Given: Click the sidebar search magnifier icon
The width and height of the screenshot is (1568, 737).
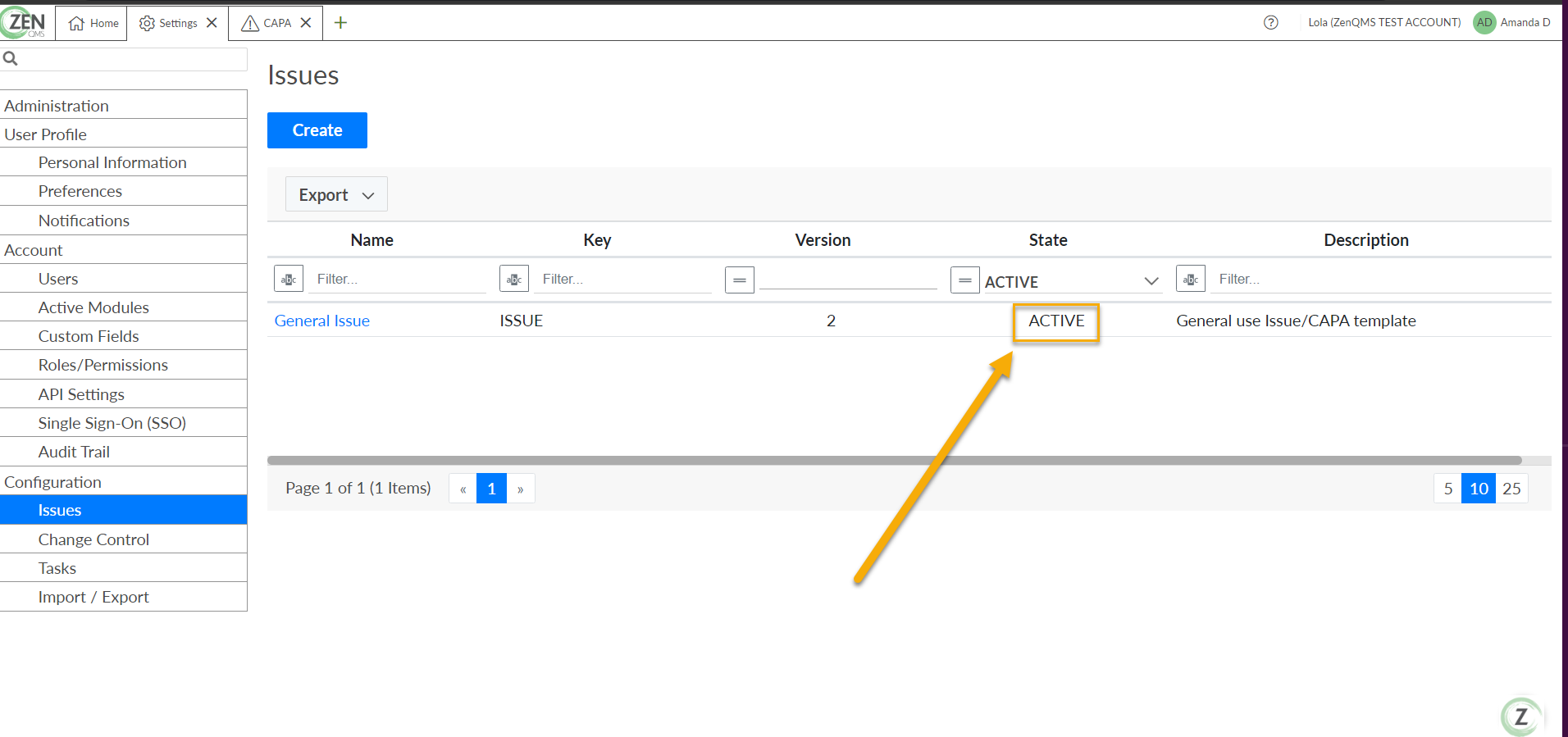Looking at the screenshot, I should coord(11,58).
